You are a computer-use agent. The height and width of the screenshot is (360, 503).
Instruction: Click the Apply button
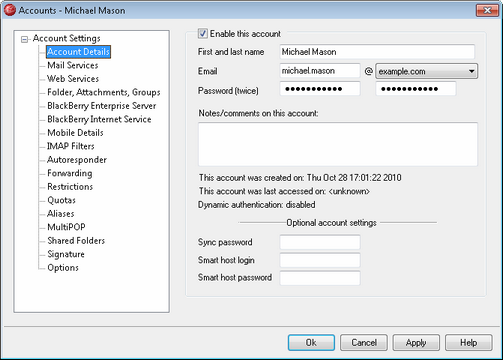(416, 343)
